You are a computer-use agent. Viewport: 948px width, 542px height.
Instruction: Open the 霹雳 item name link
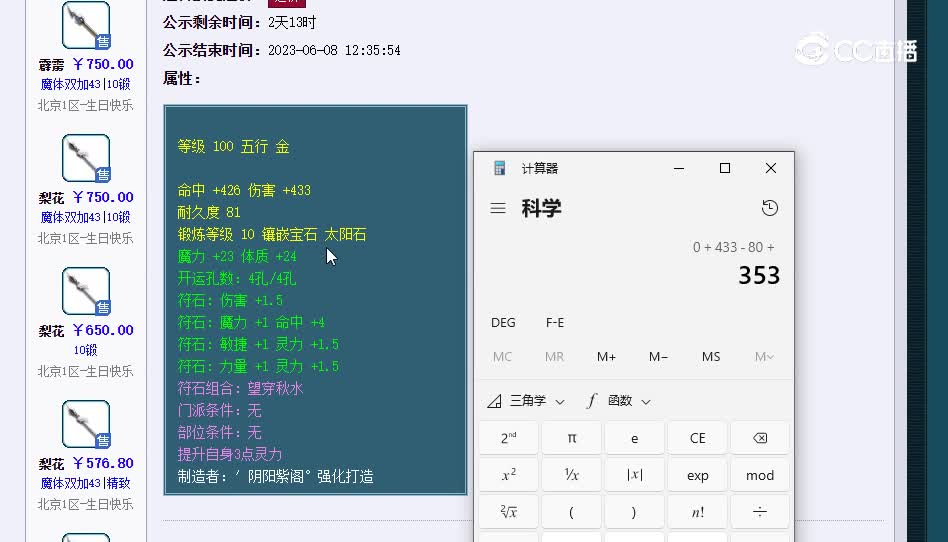51,65
